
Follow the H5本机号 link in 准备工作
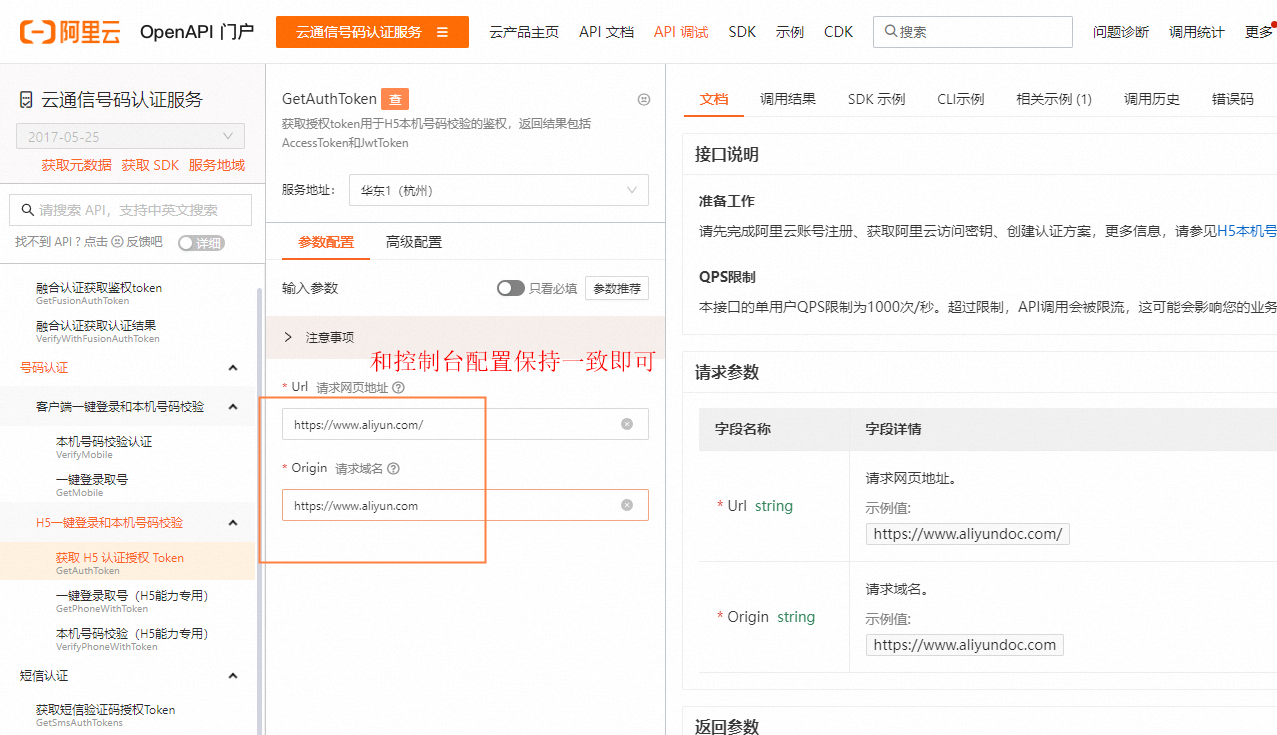(1247, 231)
